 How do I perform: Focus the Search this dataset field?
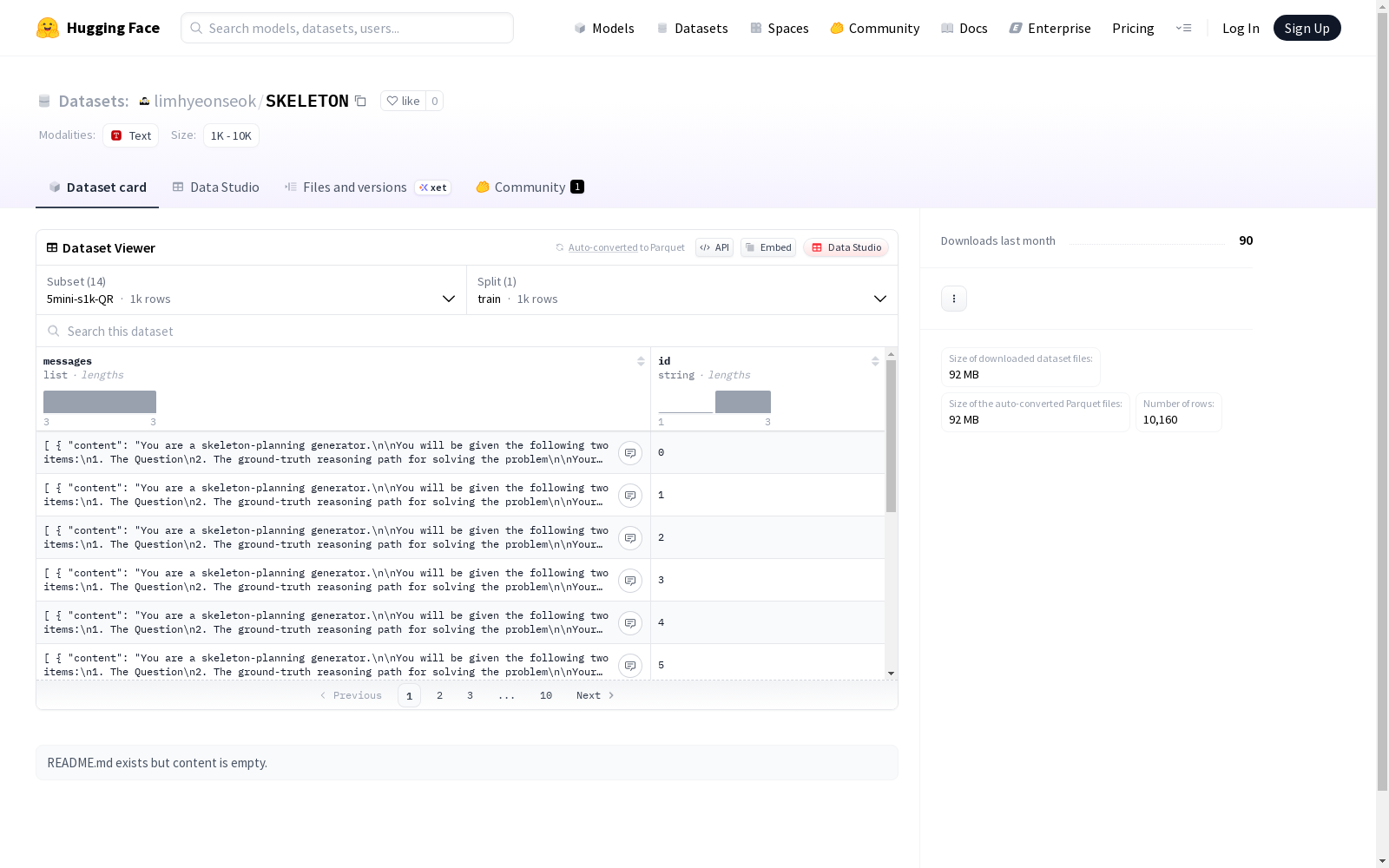(467, 332)
